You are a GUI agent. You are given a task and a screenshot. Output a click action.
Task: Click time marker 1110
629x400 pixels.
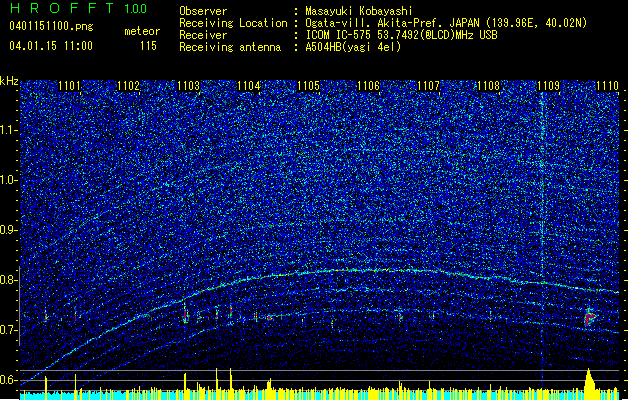click(607, 86)
